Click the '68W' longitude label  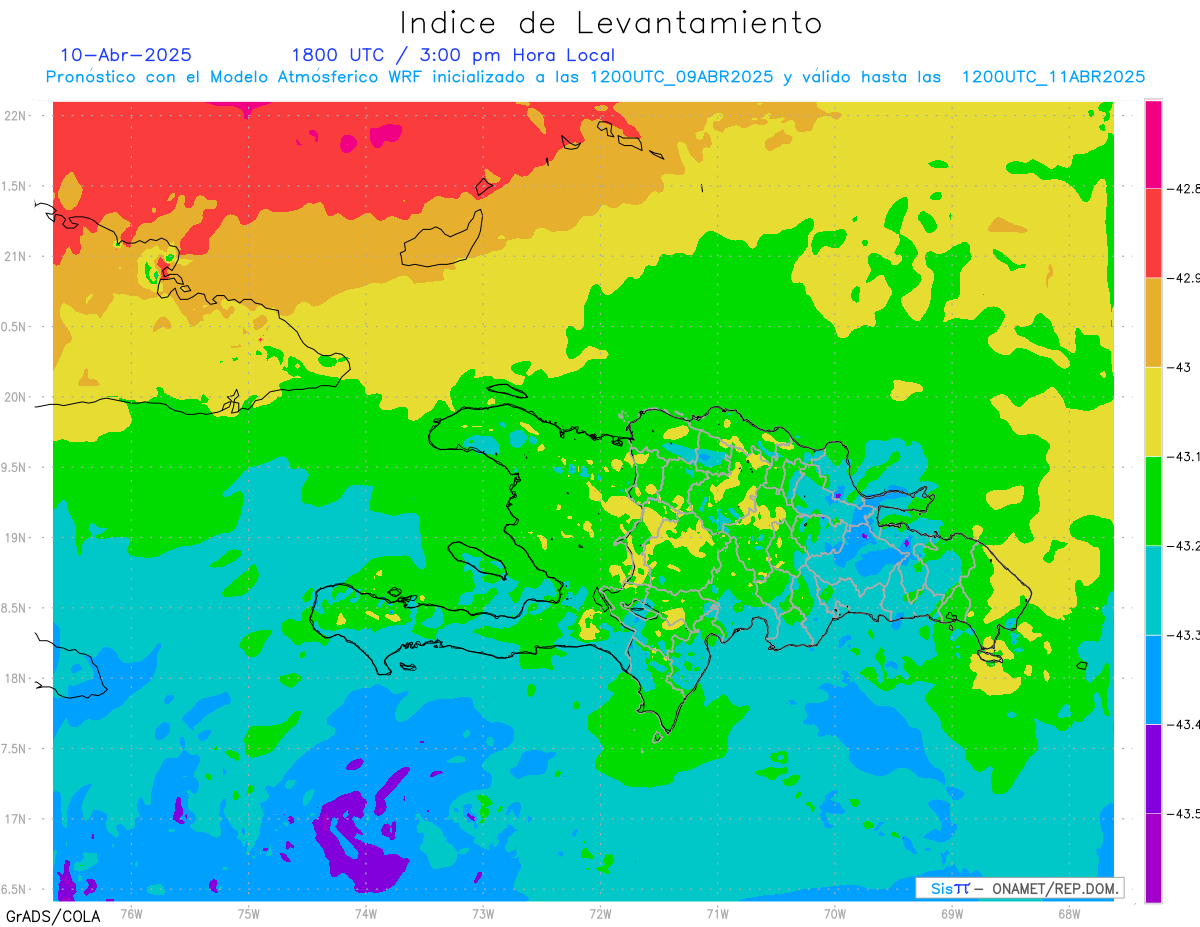click(x=1069, y=913)
